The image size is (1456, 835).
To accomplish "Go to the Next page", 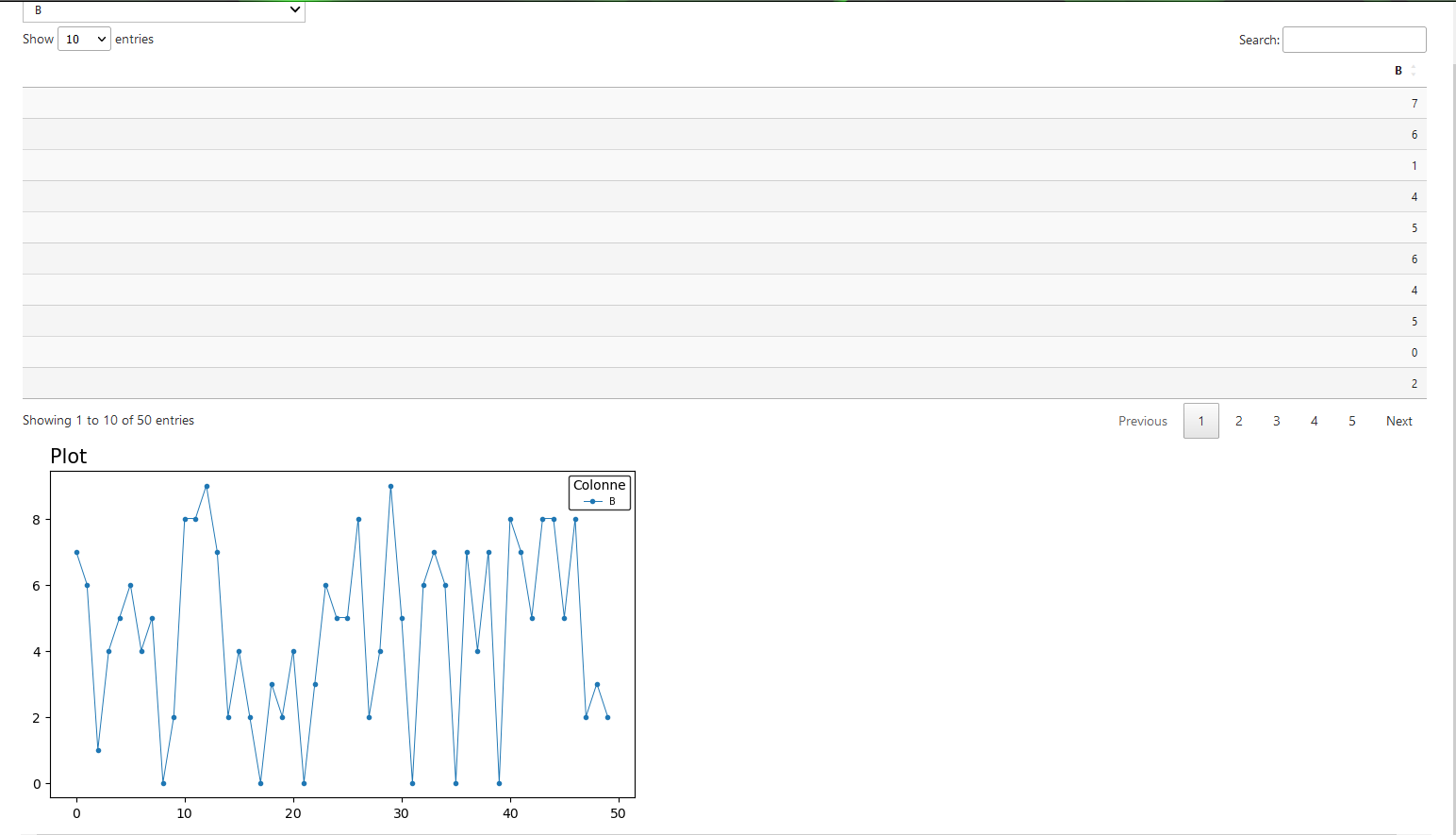I will (x=1399, y=421).
